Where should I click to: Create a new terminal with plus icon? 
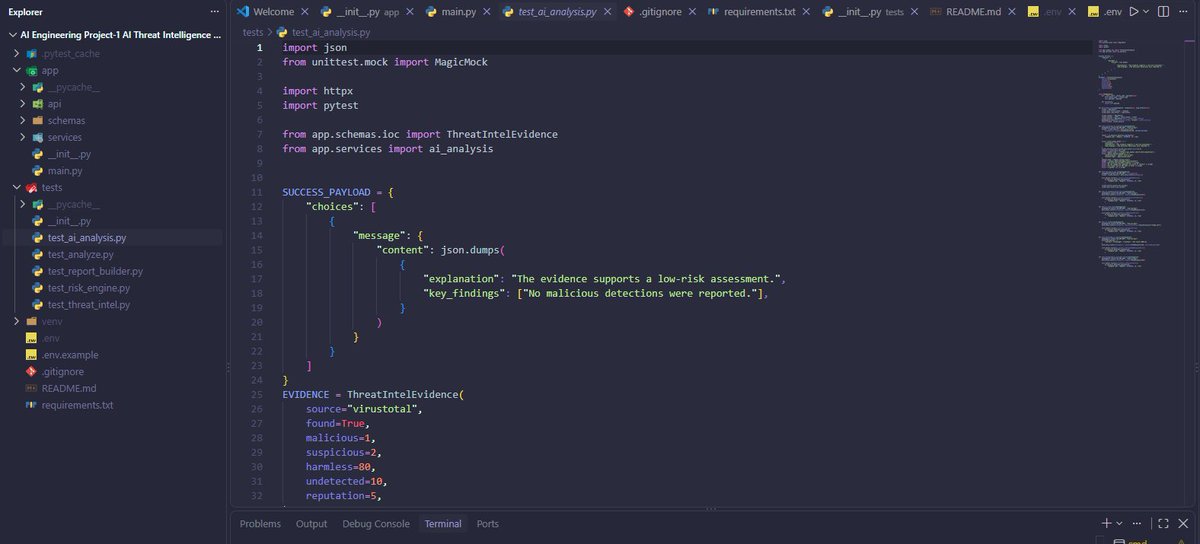[x=1107, y=523]
